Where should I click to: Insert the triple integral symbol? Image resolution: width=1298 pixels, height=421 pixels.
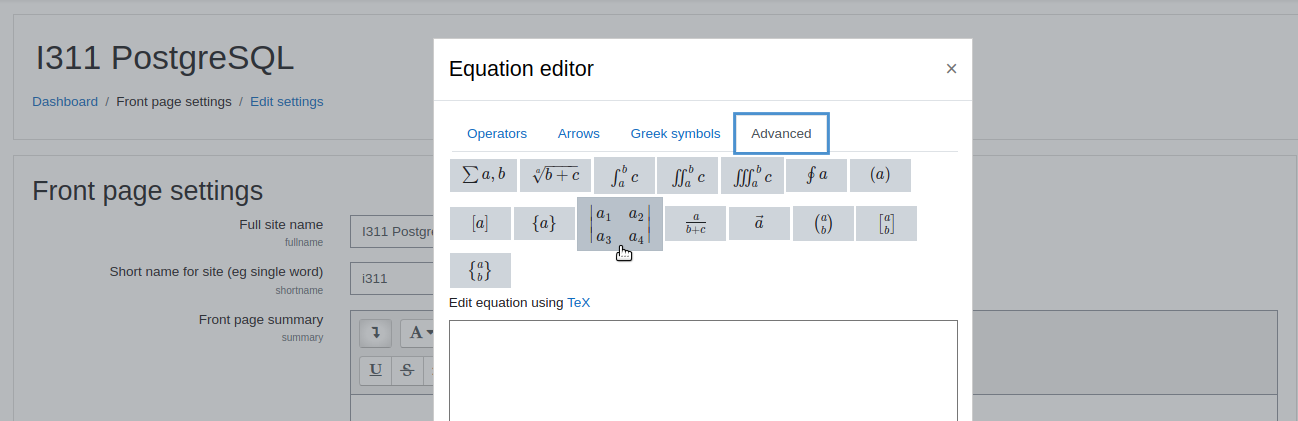click(x=752, y=175)
